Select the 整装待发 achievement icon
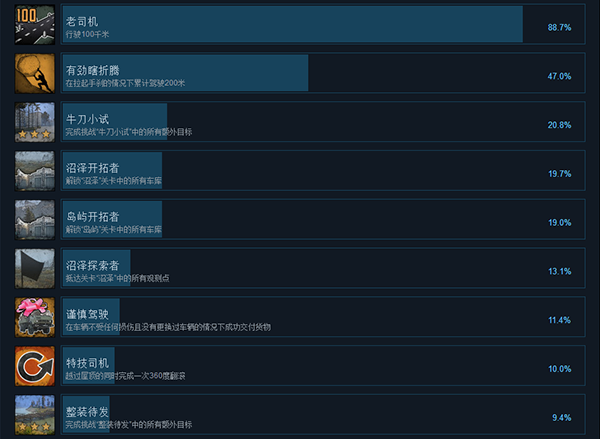The image size is (600, 439). 34,414
